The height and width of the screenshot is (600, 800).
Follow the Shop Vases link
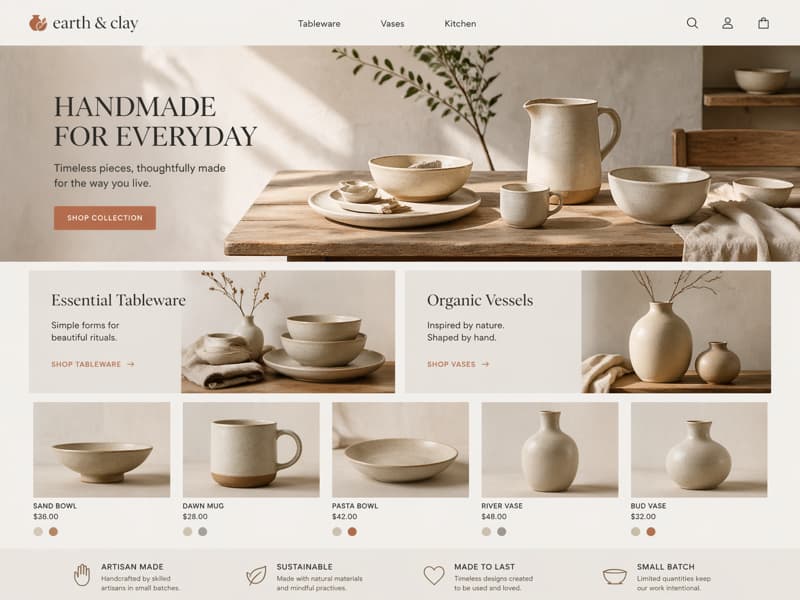pyautogui.click(x=458, y=364)
